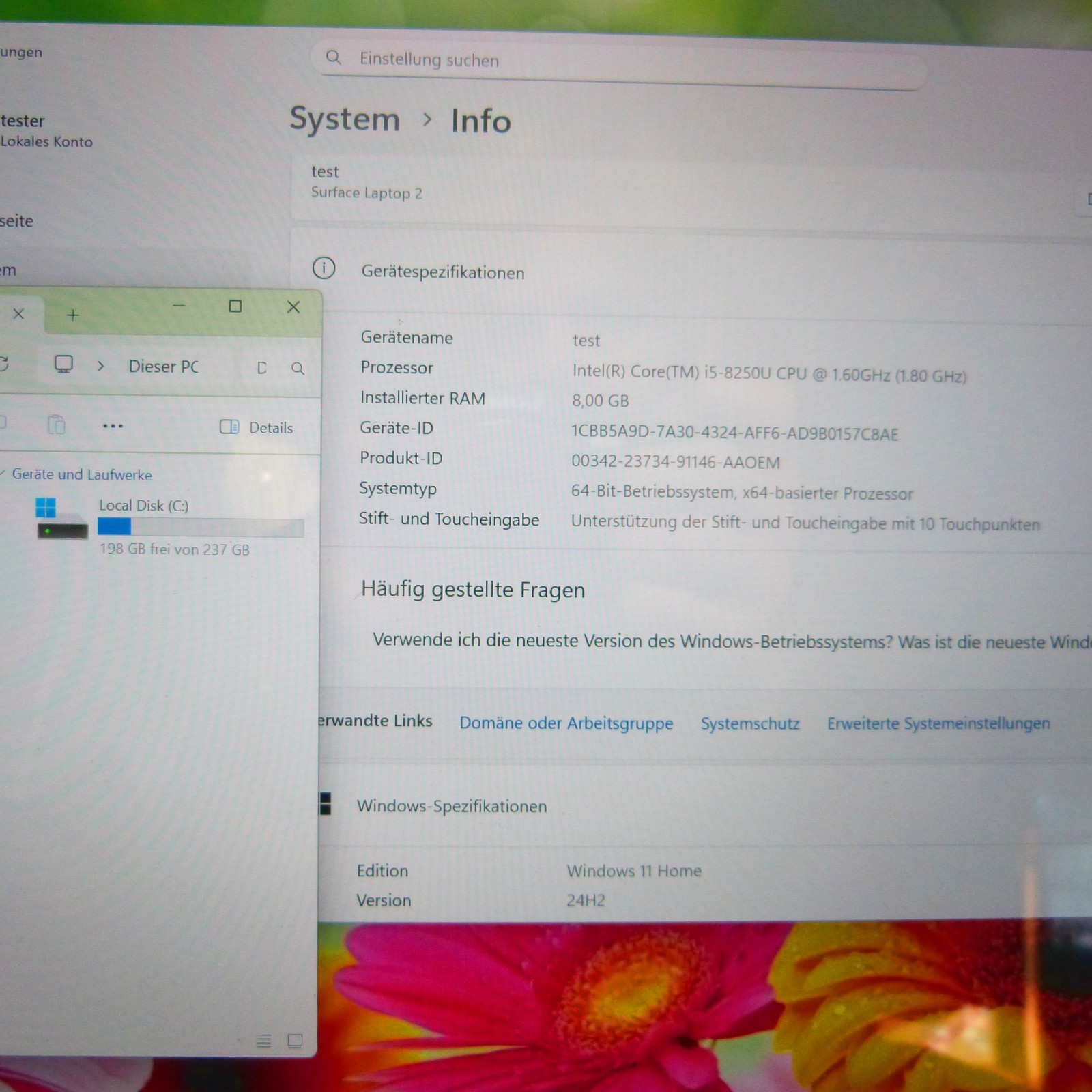Minimize the File Explorer window
1092x1092 pixels.
[179, 306]
